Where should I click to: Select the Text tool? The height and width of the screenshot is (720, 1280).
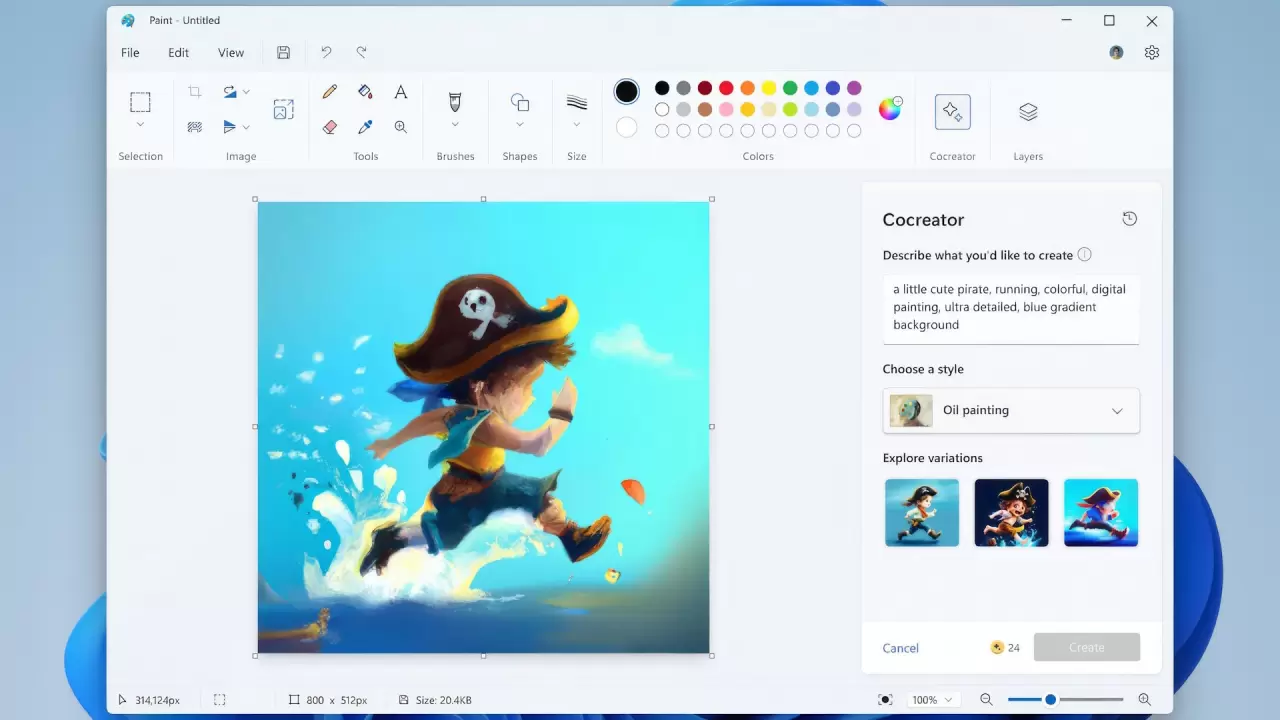(400, 91)
